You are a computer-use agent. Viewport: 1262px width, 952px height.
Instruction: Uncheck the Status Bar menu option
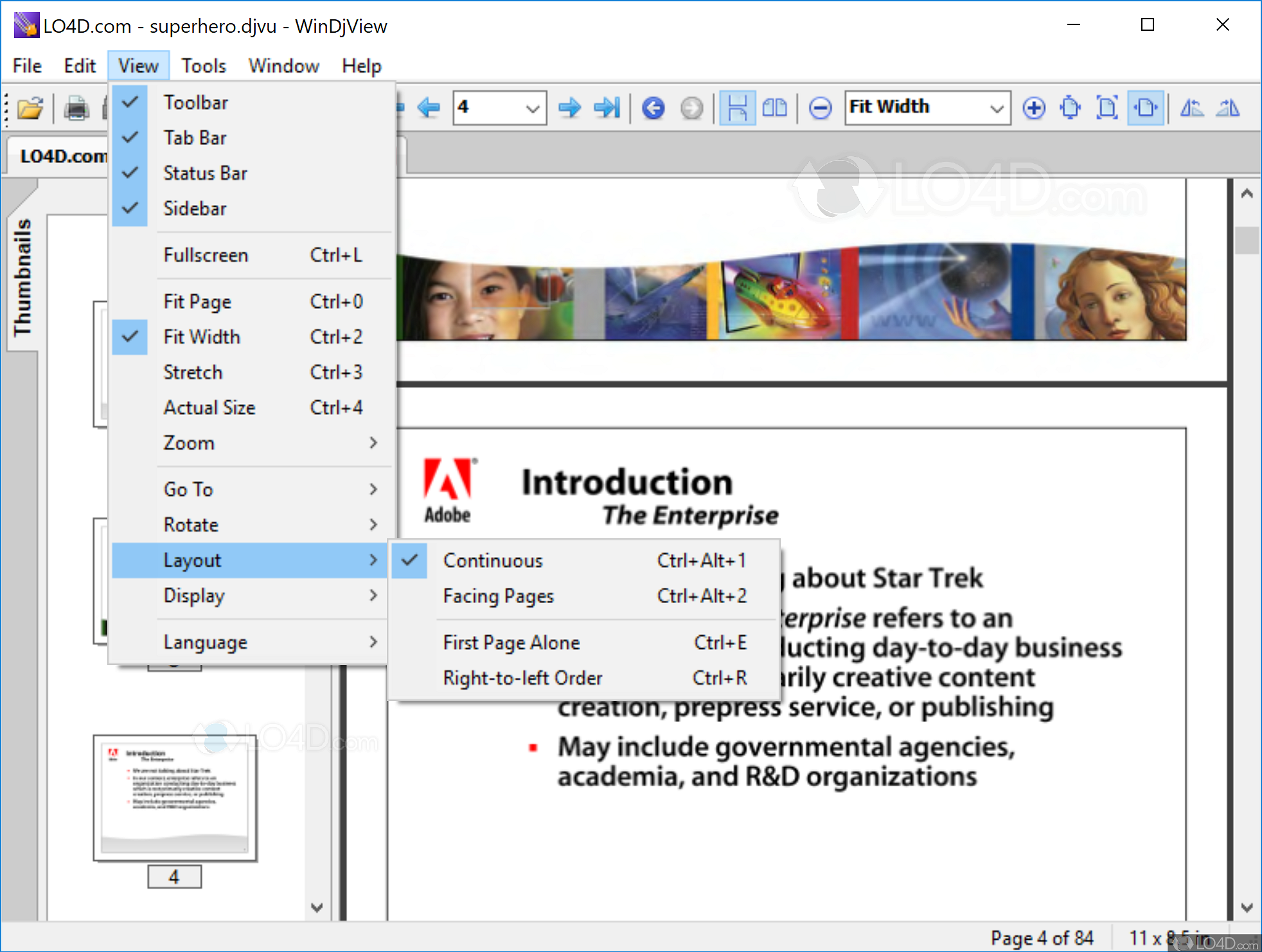pyautogui.click(x=206, y=173)
